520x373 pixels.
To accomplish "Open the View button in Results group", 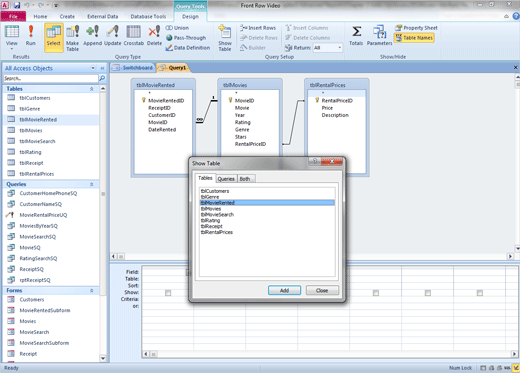I will pos(12,36).
